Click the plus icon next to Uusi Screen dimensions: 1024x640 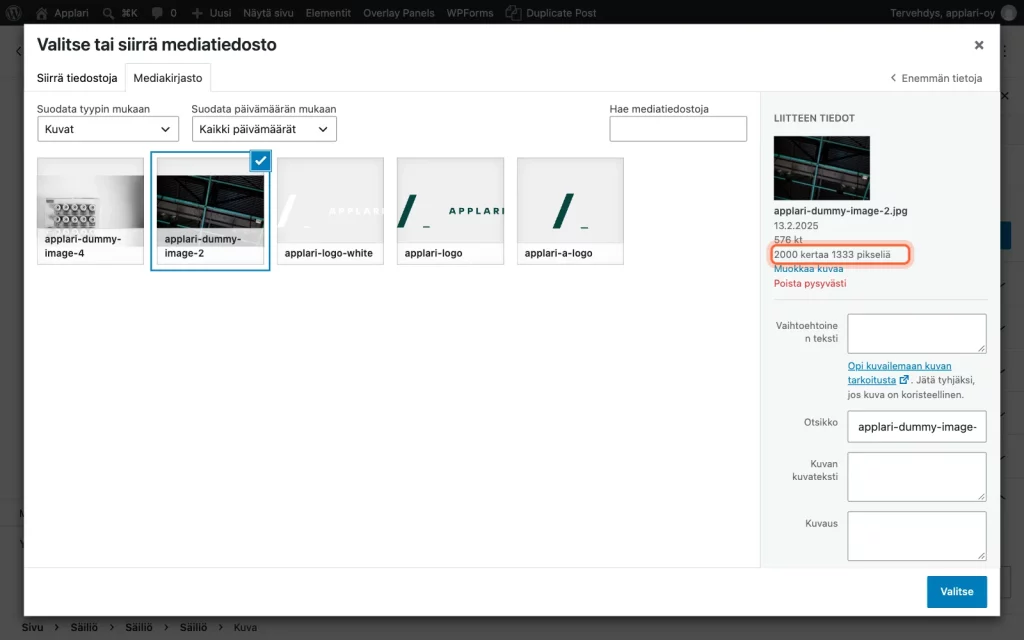(x=197, y=12)
